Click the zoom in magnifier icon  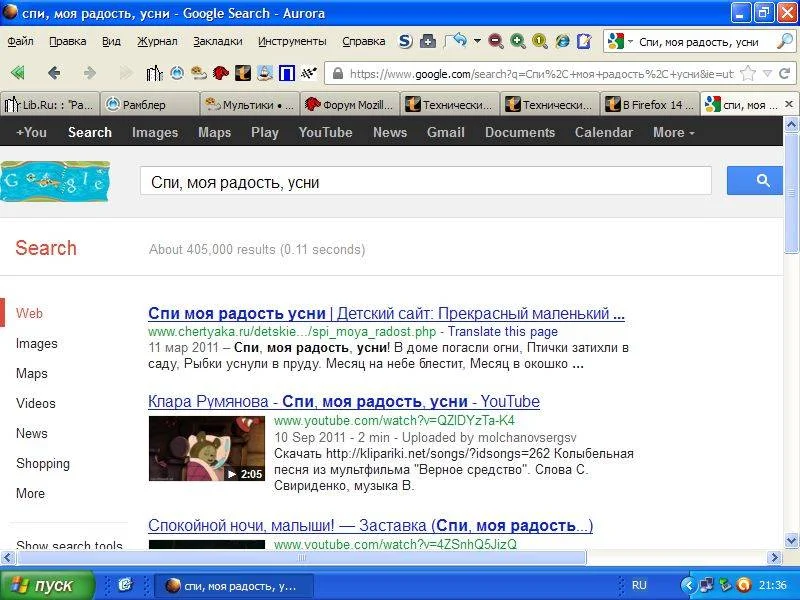pos(517,41)
